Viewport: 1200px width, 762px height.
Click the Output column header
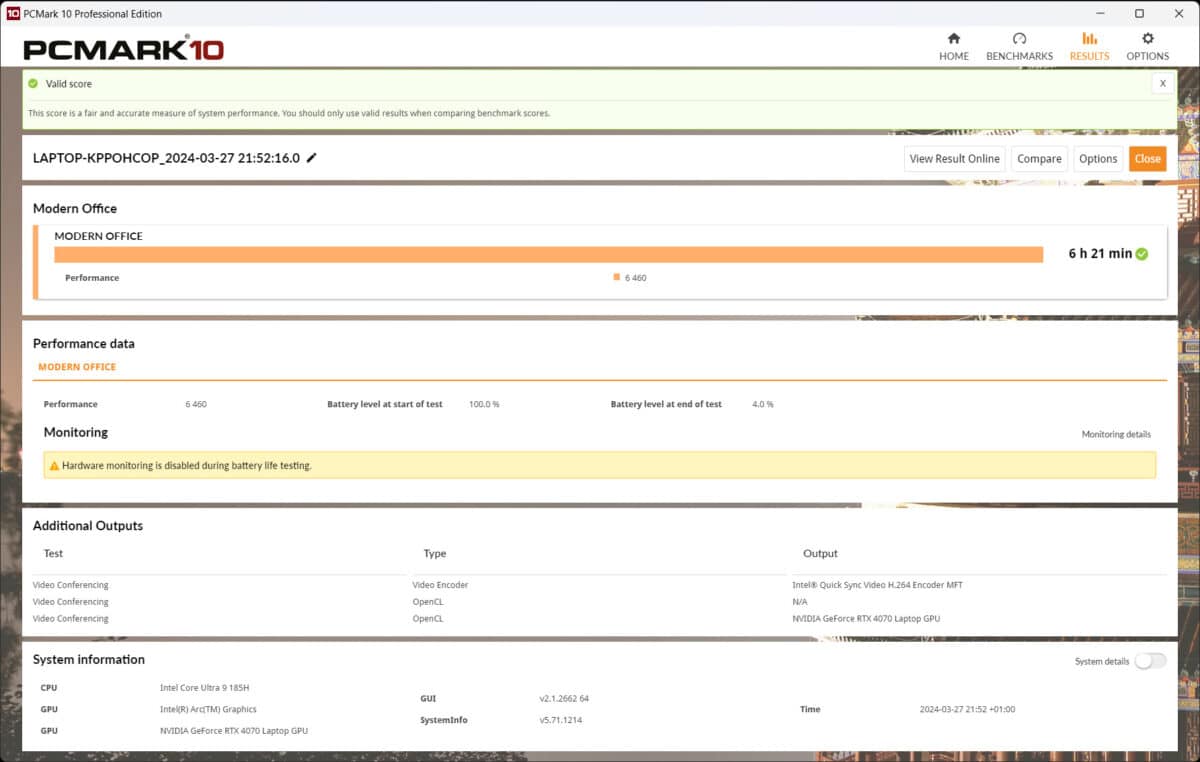[821, 553]
